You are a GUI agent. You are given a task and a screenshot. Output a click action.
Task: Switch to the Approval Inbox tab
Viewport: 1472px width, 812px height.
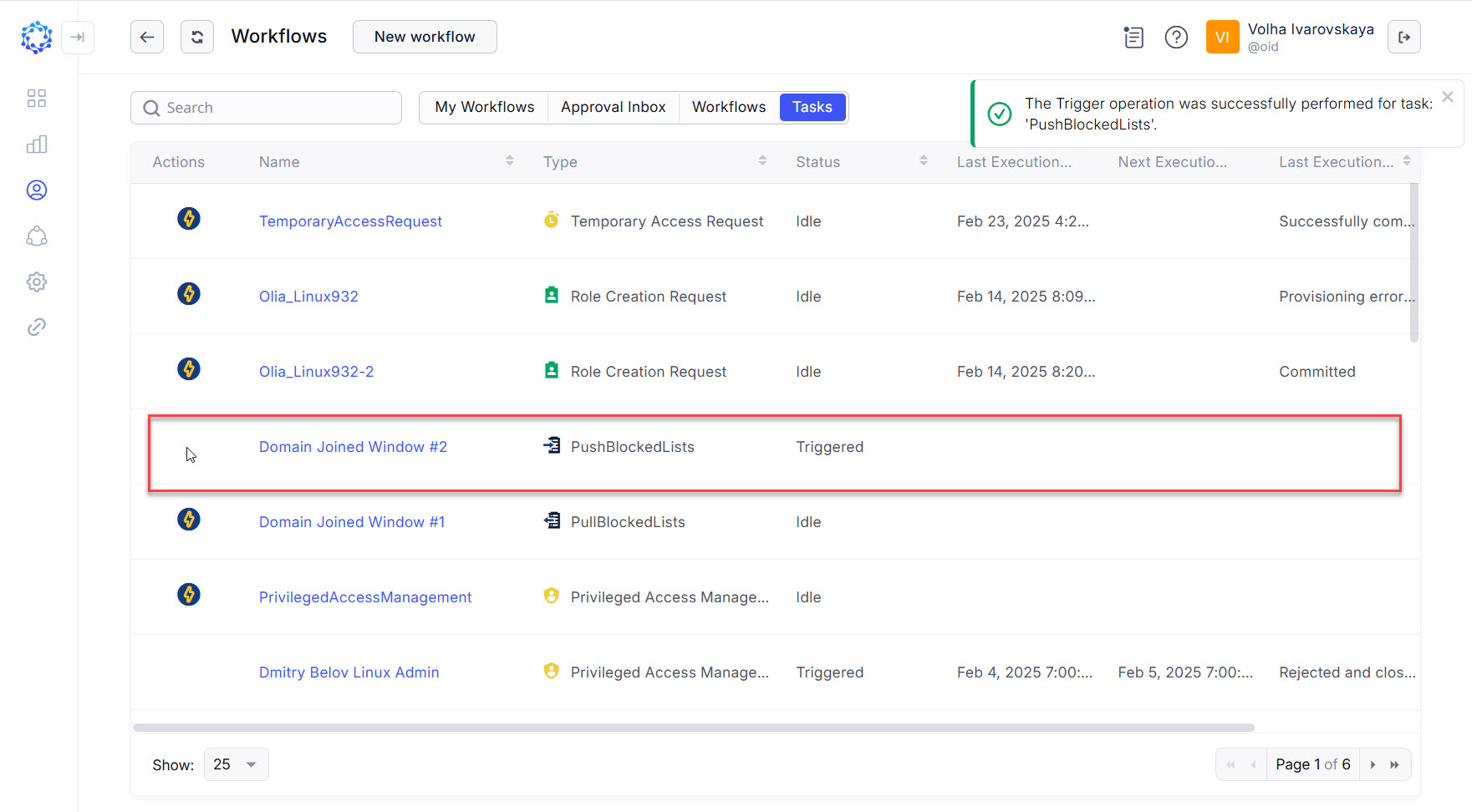(x=613, y=107)
